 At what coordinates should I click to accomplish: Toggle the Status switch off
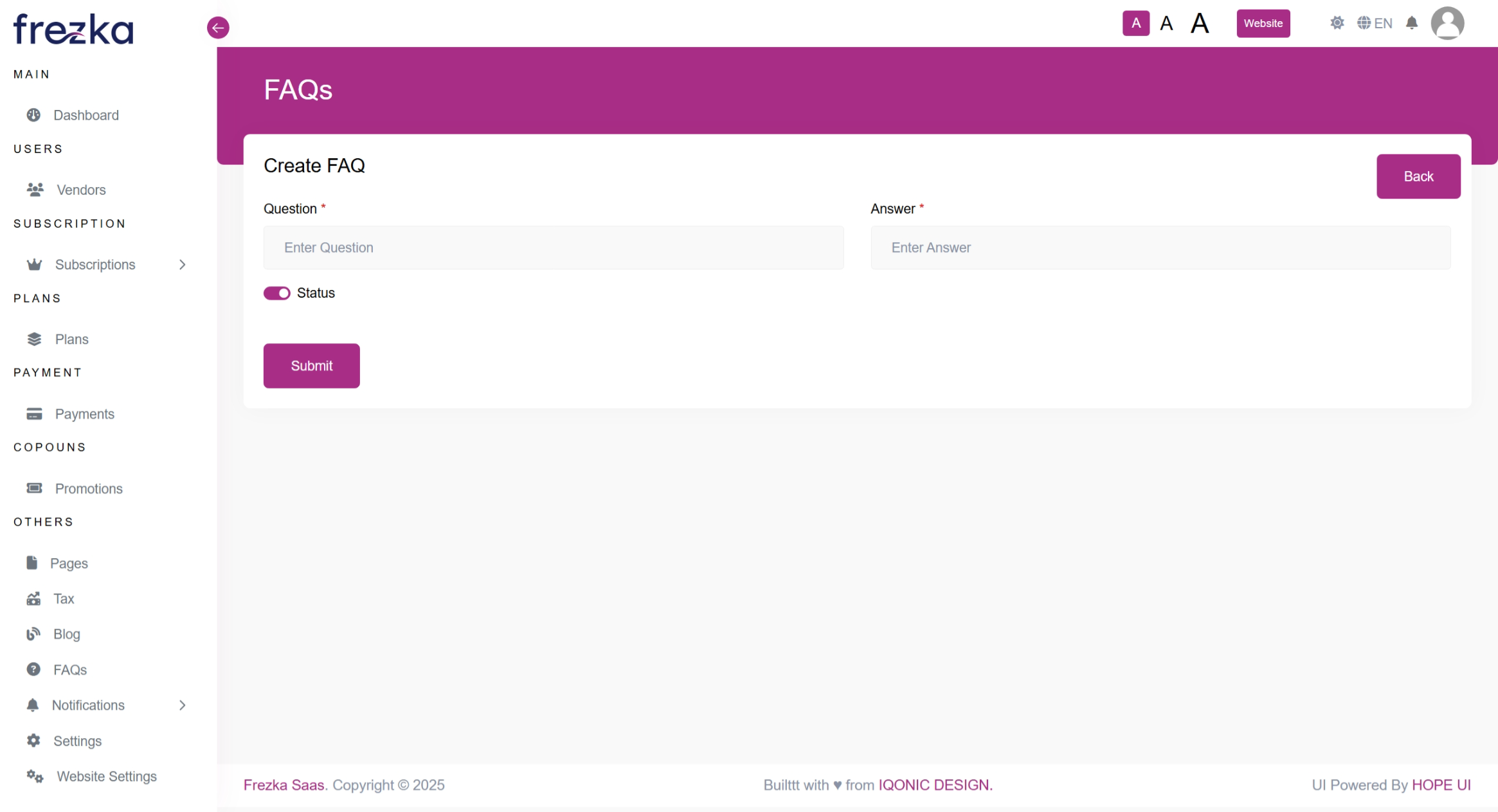point(276,293)
